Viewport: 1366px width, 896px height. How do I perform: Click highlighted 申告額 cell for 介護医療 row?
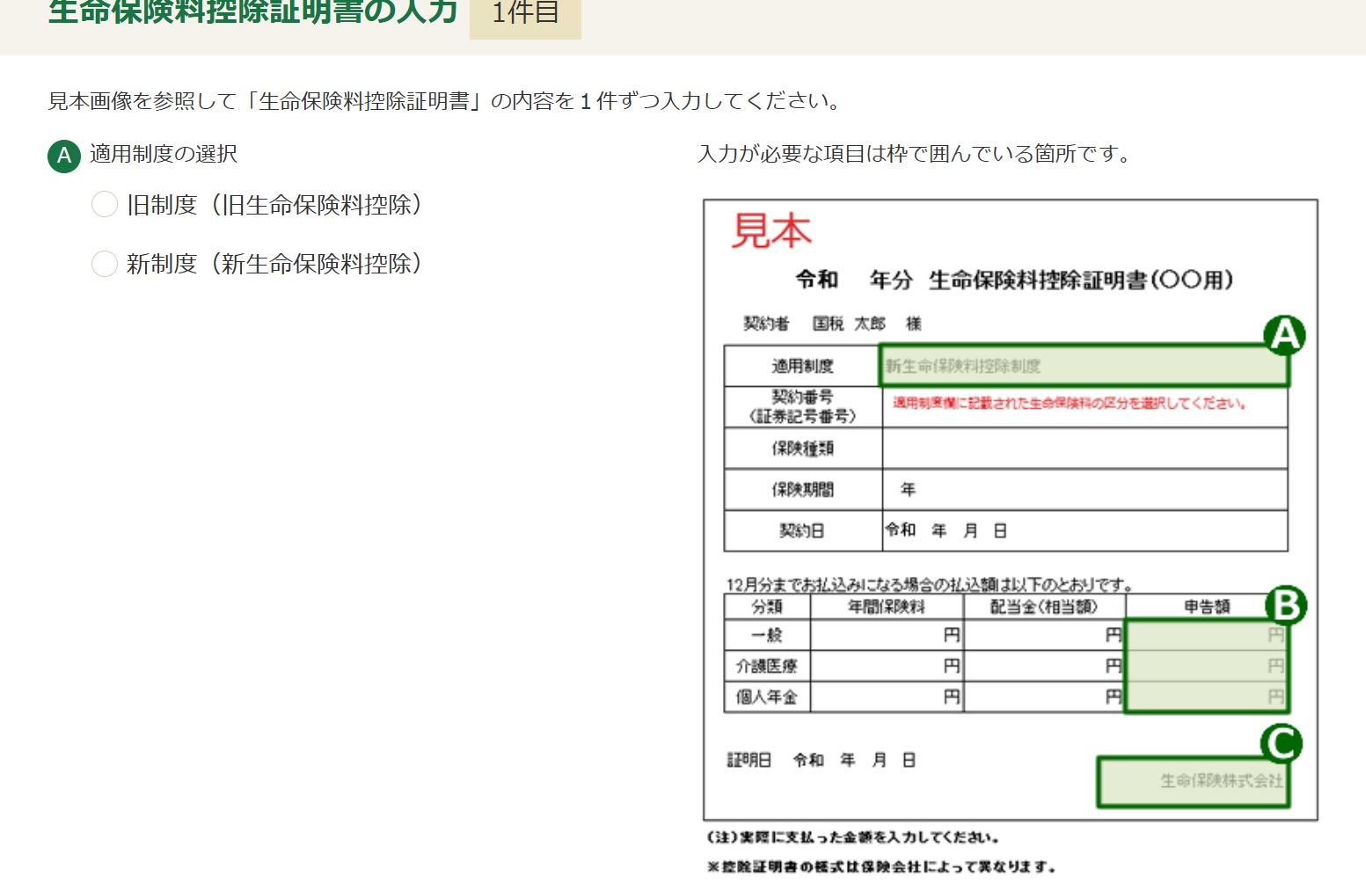(x=1205, y=666)
